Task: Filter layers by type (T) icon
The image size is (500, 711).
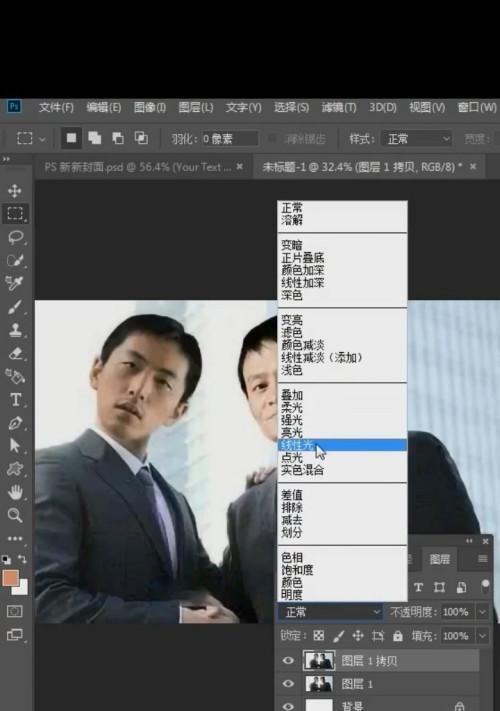Action: pos(418,587)
